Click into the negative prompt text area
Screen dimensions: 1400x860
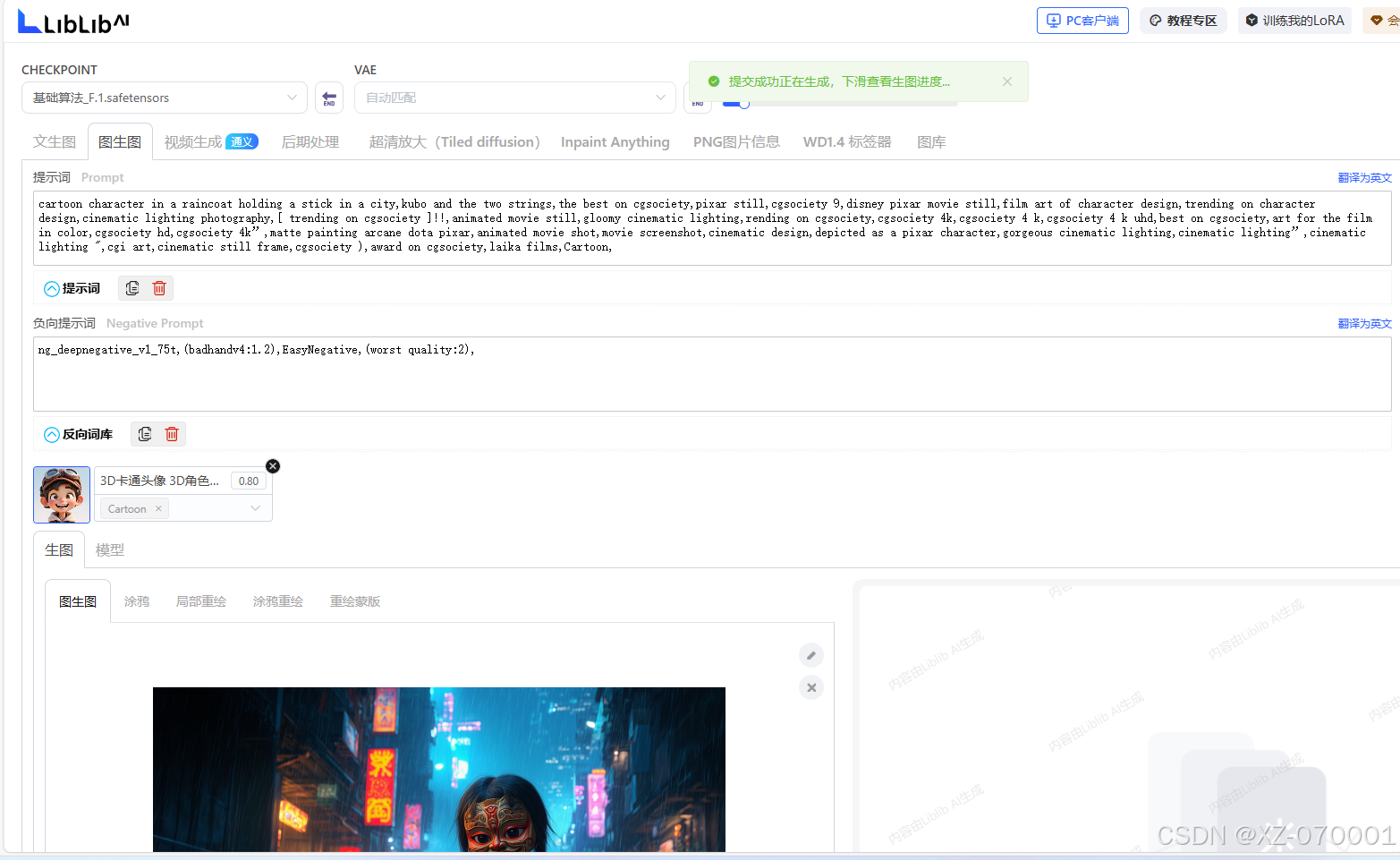coord(712,374)
